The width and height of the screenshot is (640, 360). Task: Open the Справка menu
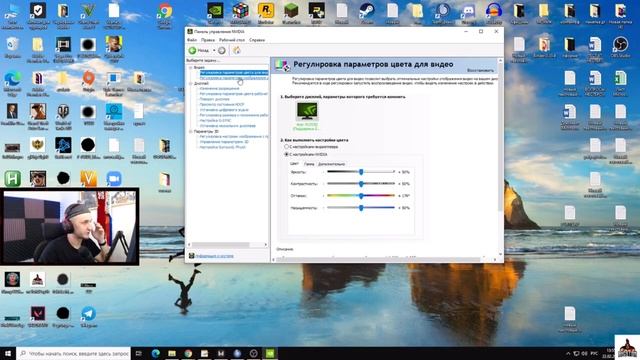coord(257,40)
